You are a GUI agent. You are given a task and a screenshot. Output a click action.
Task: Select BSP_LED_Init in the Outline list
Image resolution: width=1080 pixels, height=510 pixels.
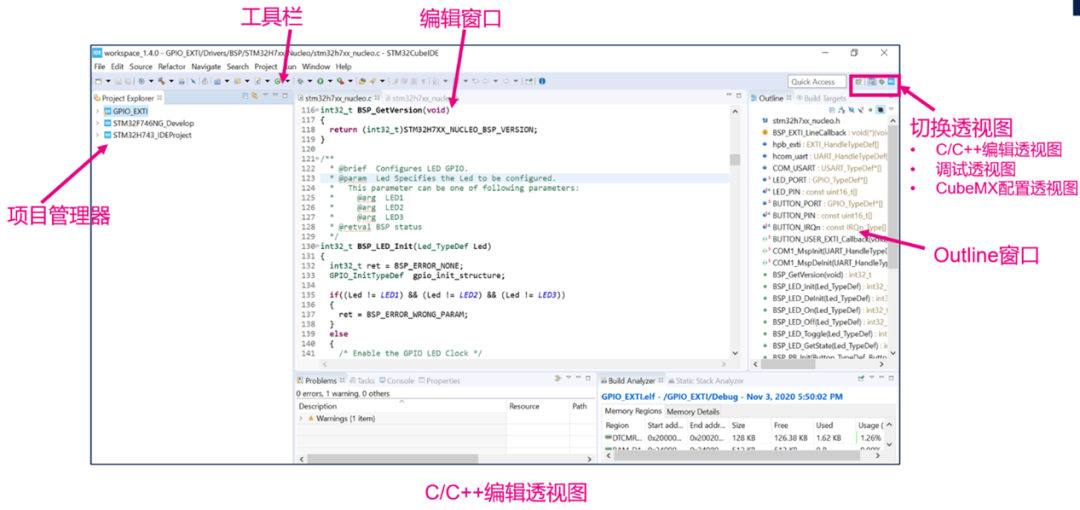825,285
